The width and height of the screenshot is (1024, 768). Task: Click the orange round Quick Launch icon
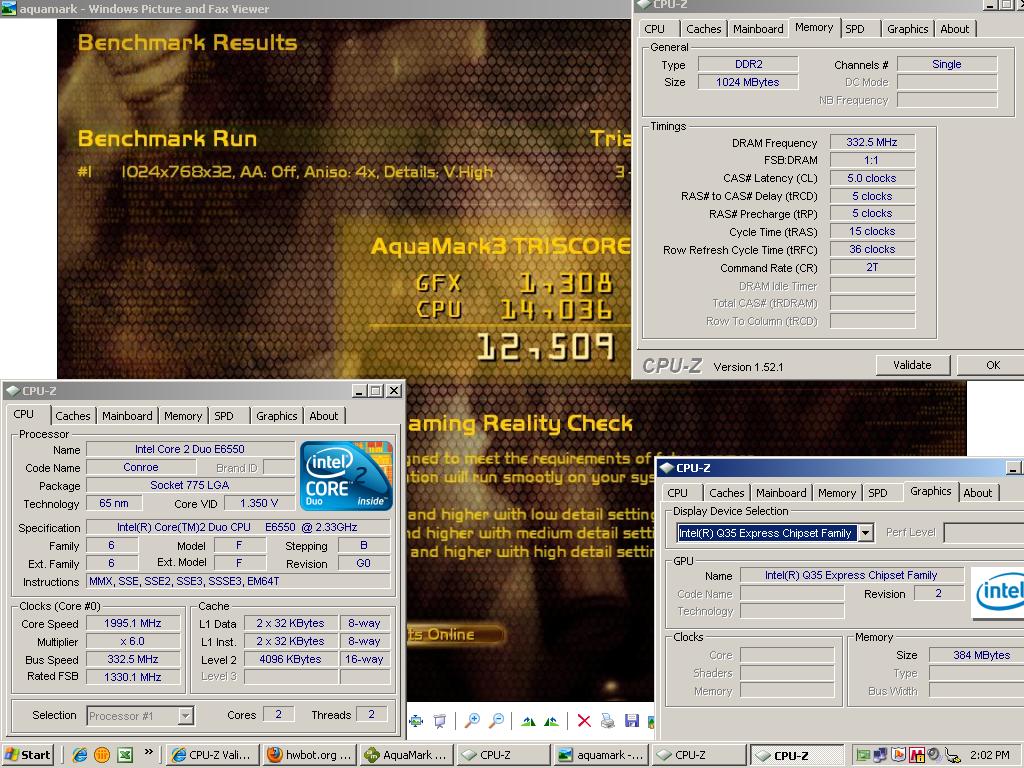102,755
